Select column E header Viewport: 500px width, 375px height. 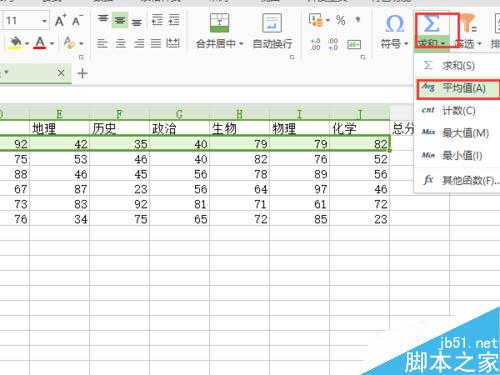point(59,114)
